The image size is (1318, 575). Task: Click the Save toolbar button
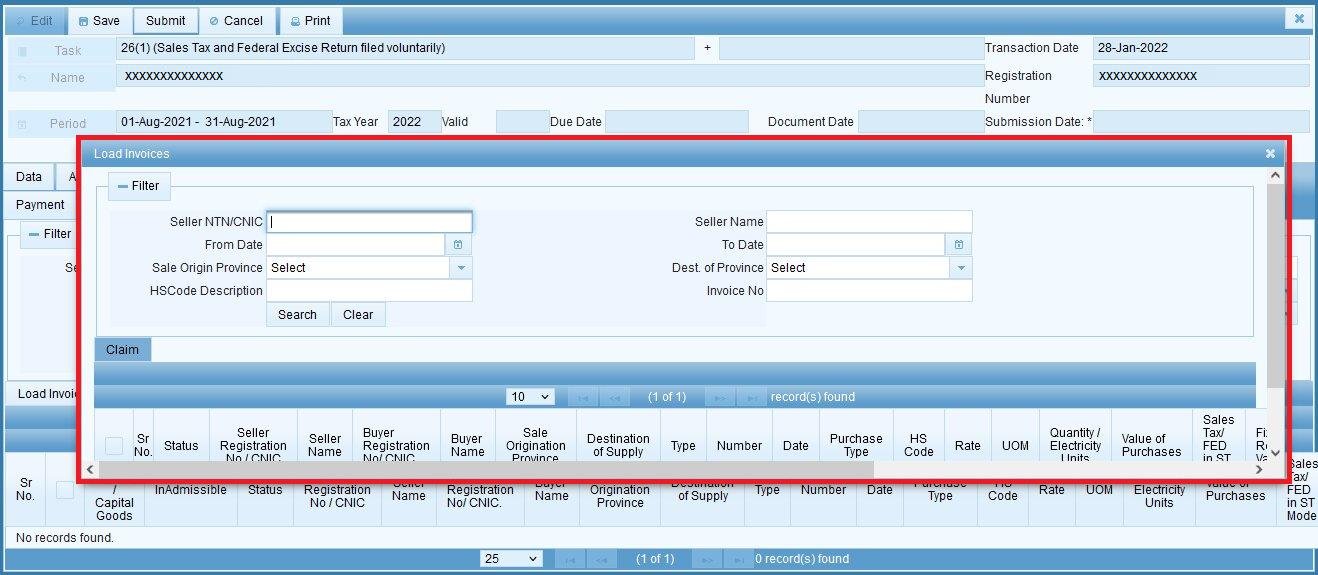[99, 21]
